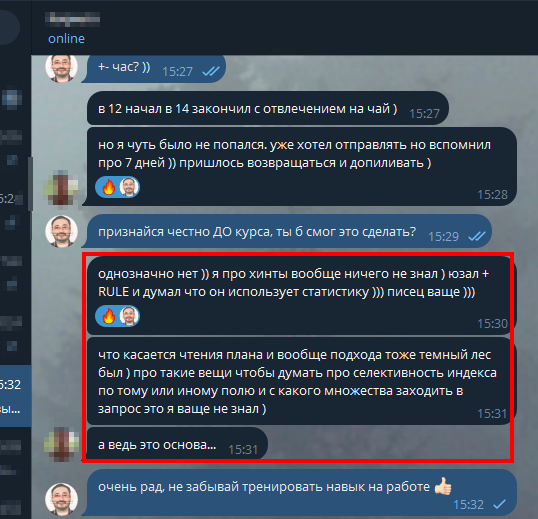Screen dimensions: 538x519
Task: Click the double read checkmark at 15:29
Action: (x=477, y=236)
